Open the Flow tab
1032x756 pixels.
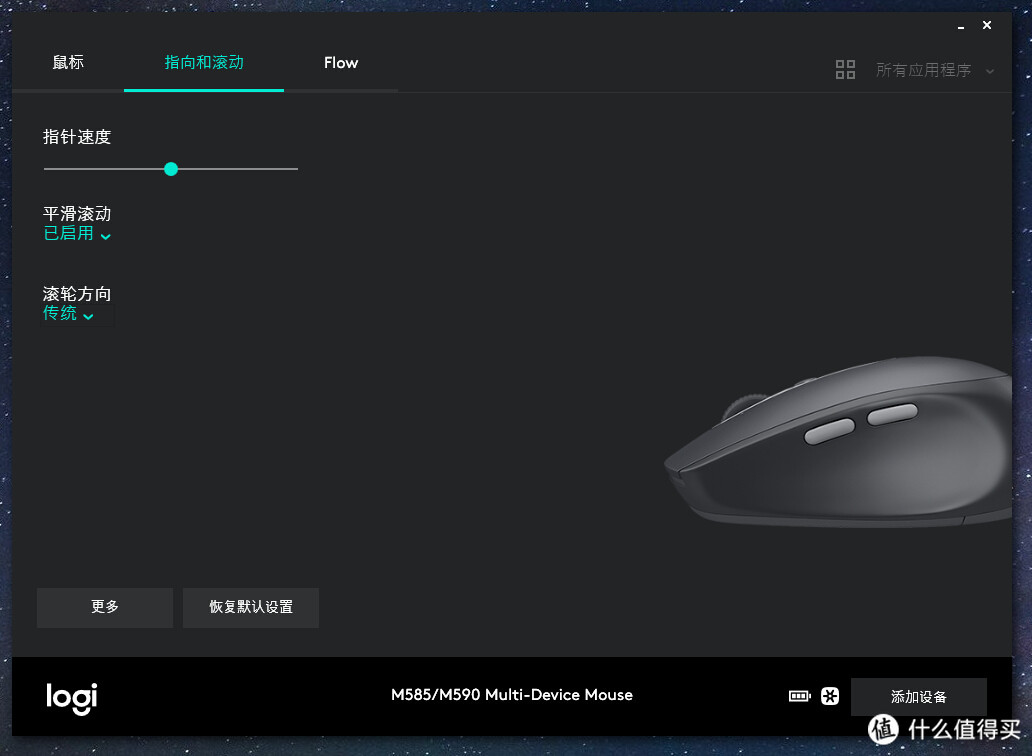pyautogui.click(x=341, y=63)
